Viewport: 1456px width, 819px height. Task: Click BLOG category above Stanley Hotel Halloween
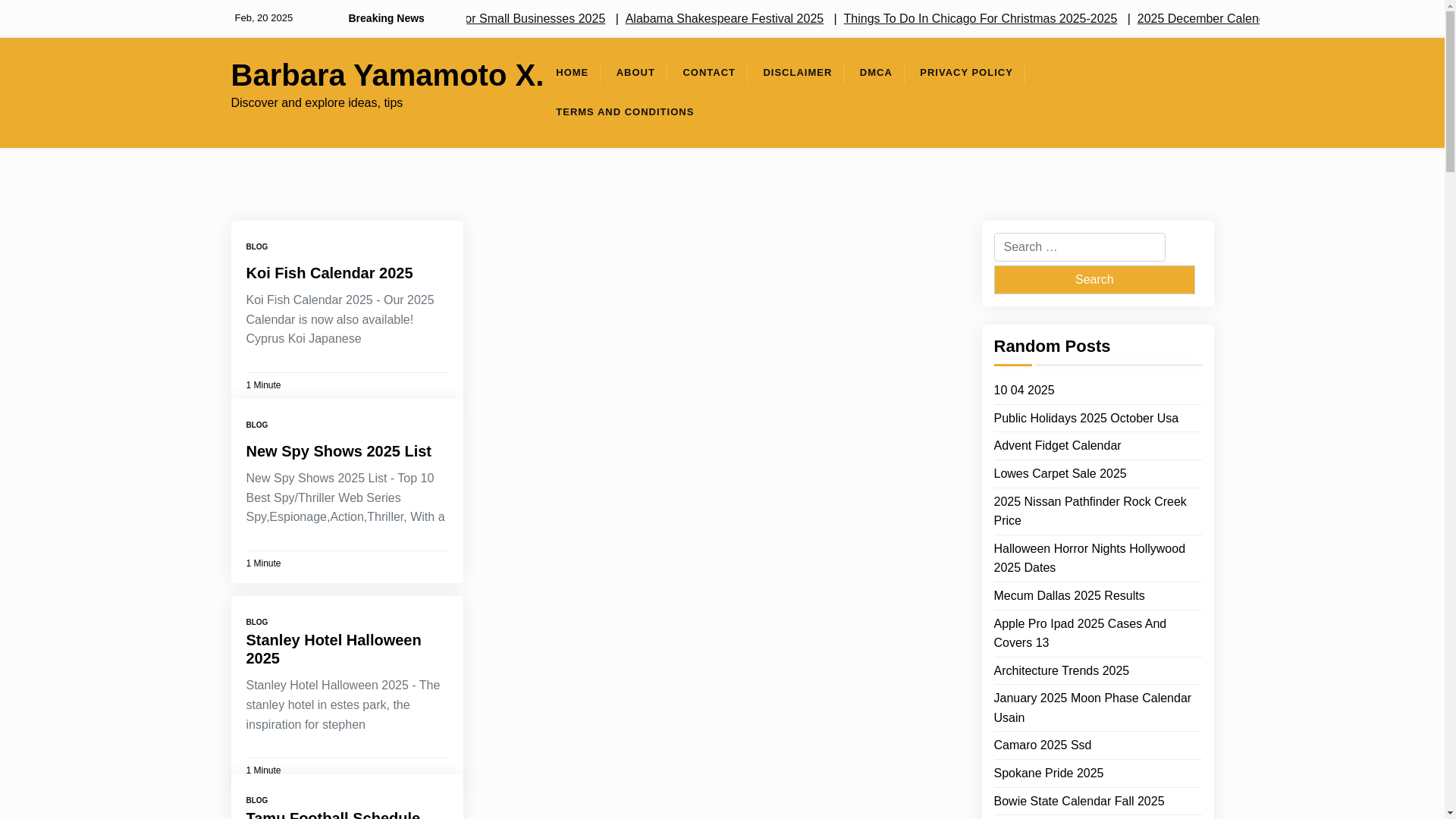[x=257, y=623]
